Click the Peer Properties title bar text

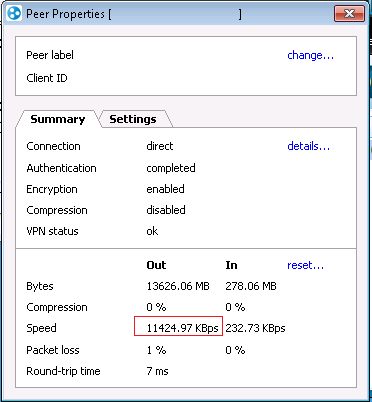pos(65,14)
